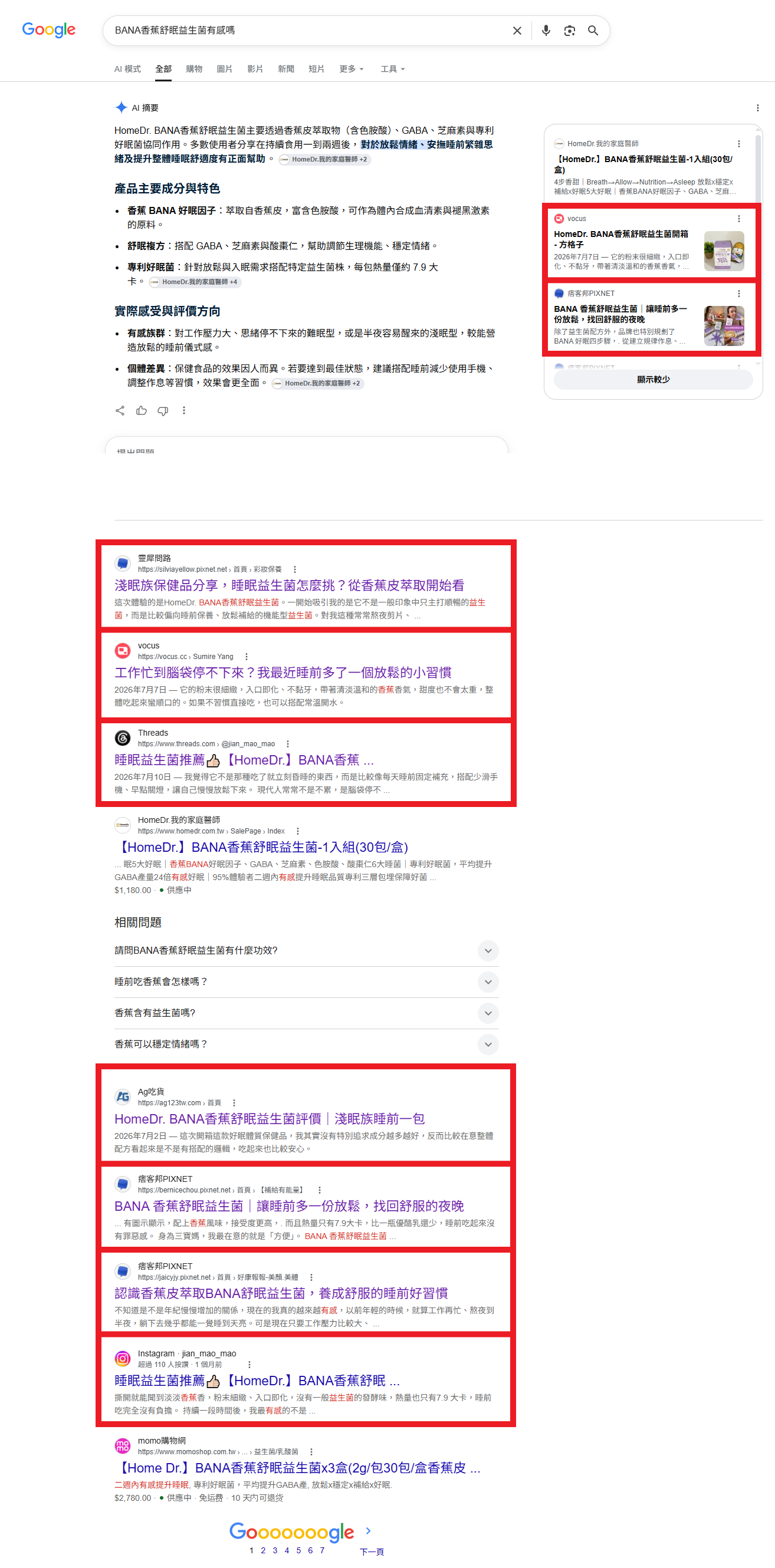Screen dimensions: 775x1568
Task: Open options for silviayellow.pixnet.net result
Action: pos(295,570)
